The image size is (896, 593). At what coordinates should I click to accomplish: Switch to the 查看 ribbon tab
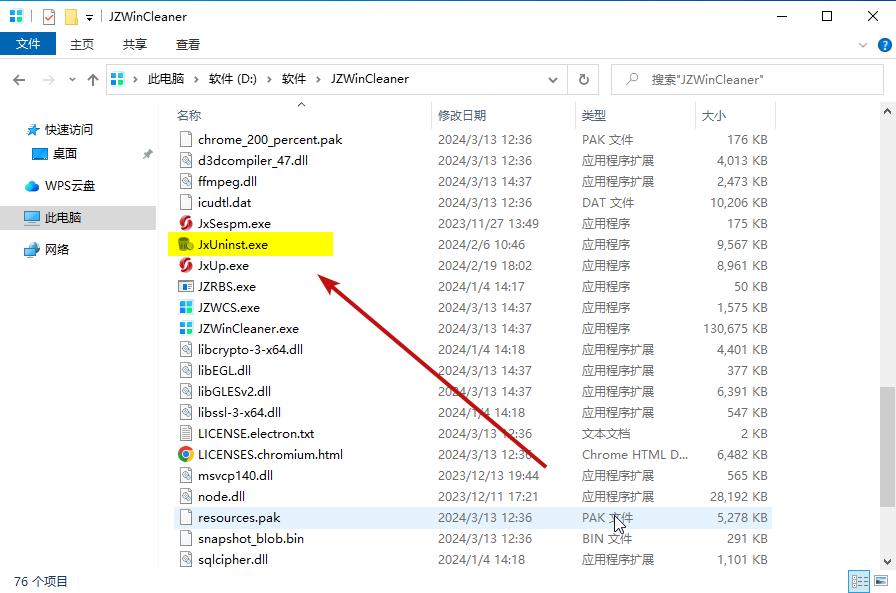(x=188, y=44)
